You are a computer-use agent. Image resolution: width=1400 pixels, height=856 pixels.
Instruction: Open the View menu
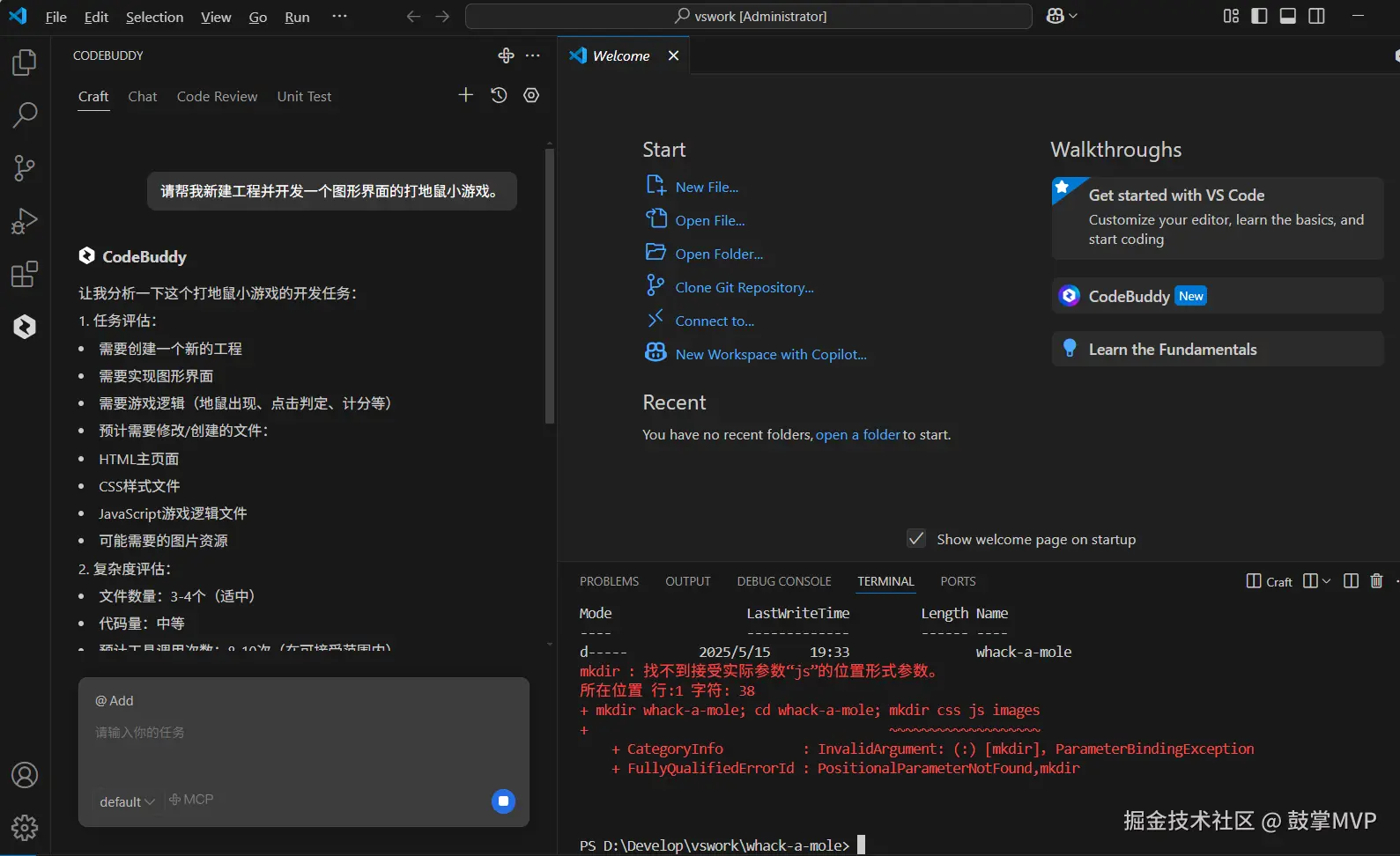[216, 17]
